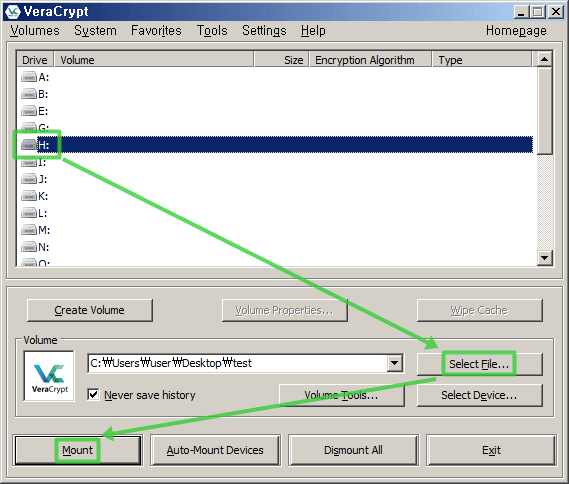Open the Volumes menu
569x484 pixels.
(x=35, y=31)
